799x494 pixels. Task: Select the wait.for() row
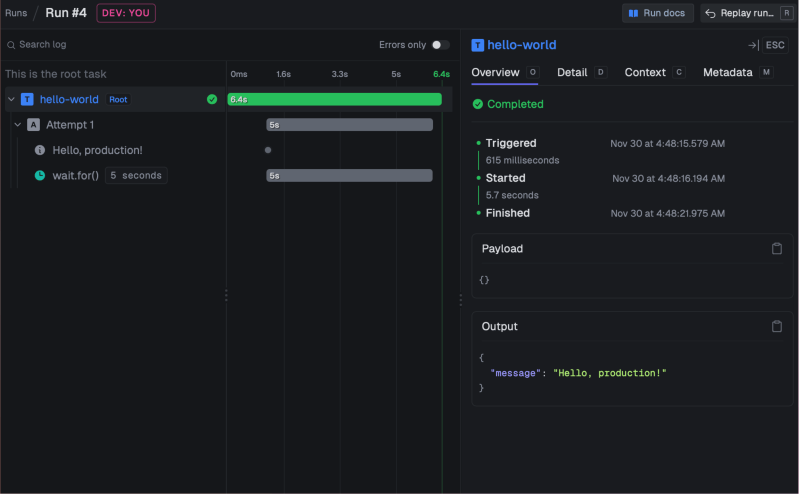click(x=75, y=175)
